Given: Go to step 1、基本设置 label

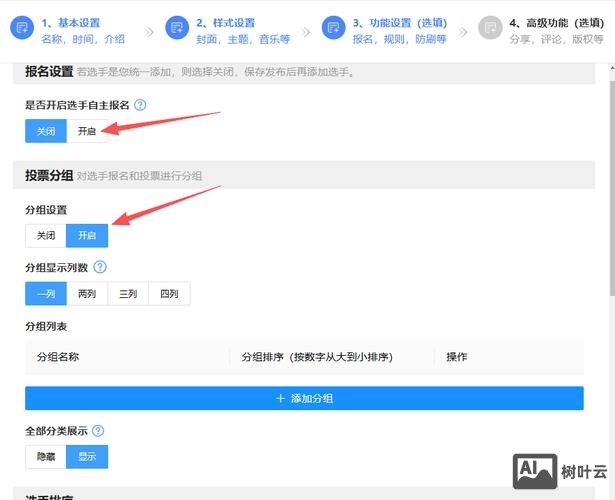Looking at the screenshot, I should (x=71, y=23).
